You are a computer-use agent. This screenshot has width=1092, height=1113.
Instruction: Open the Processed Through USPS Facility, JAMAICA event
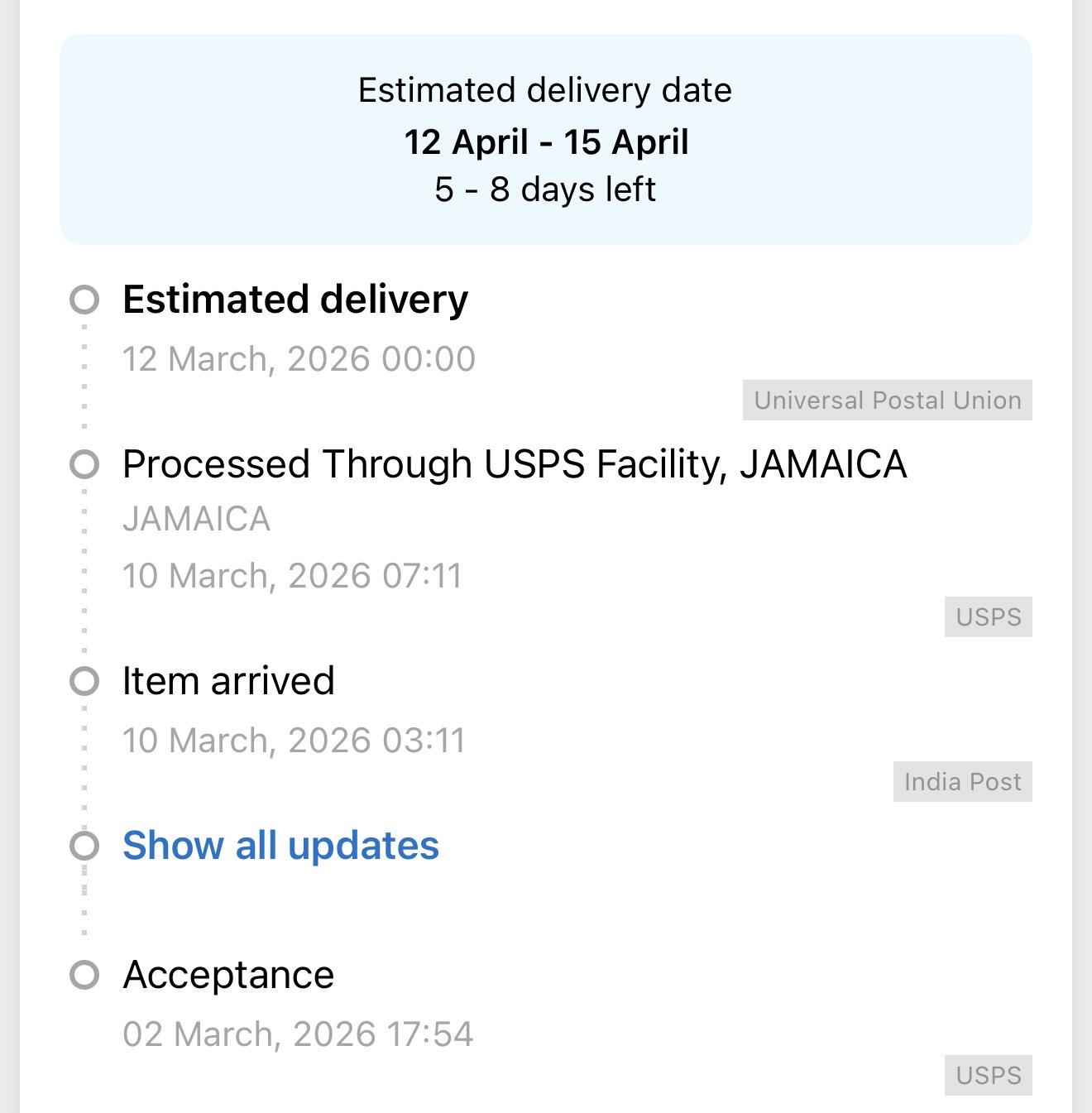click(515, 464)
